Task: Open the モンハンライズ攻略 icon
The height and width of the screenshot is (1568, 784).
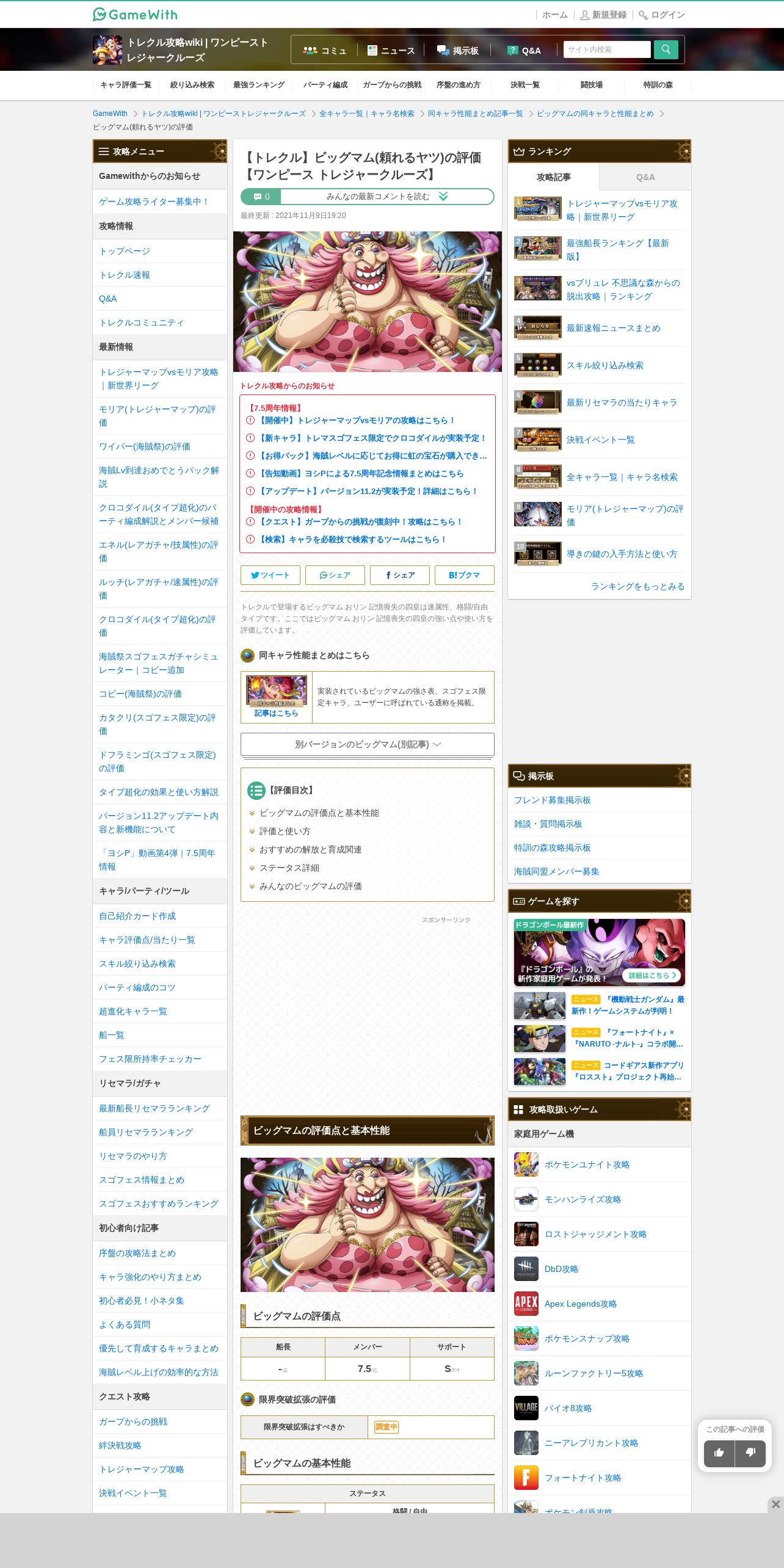Action: click(526, 1199)
